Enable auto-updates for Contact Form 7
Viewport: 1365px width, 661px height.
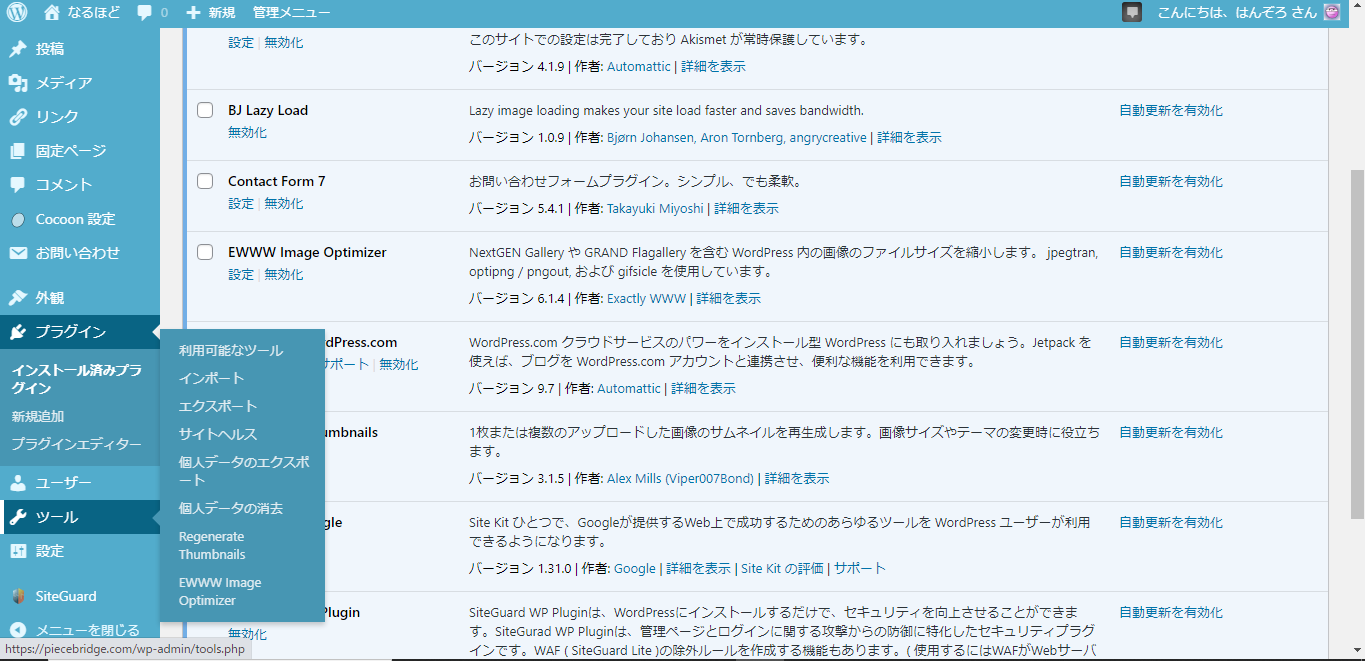1170,181
